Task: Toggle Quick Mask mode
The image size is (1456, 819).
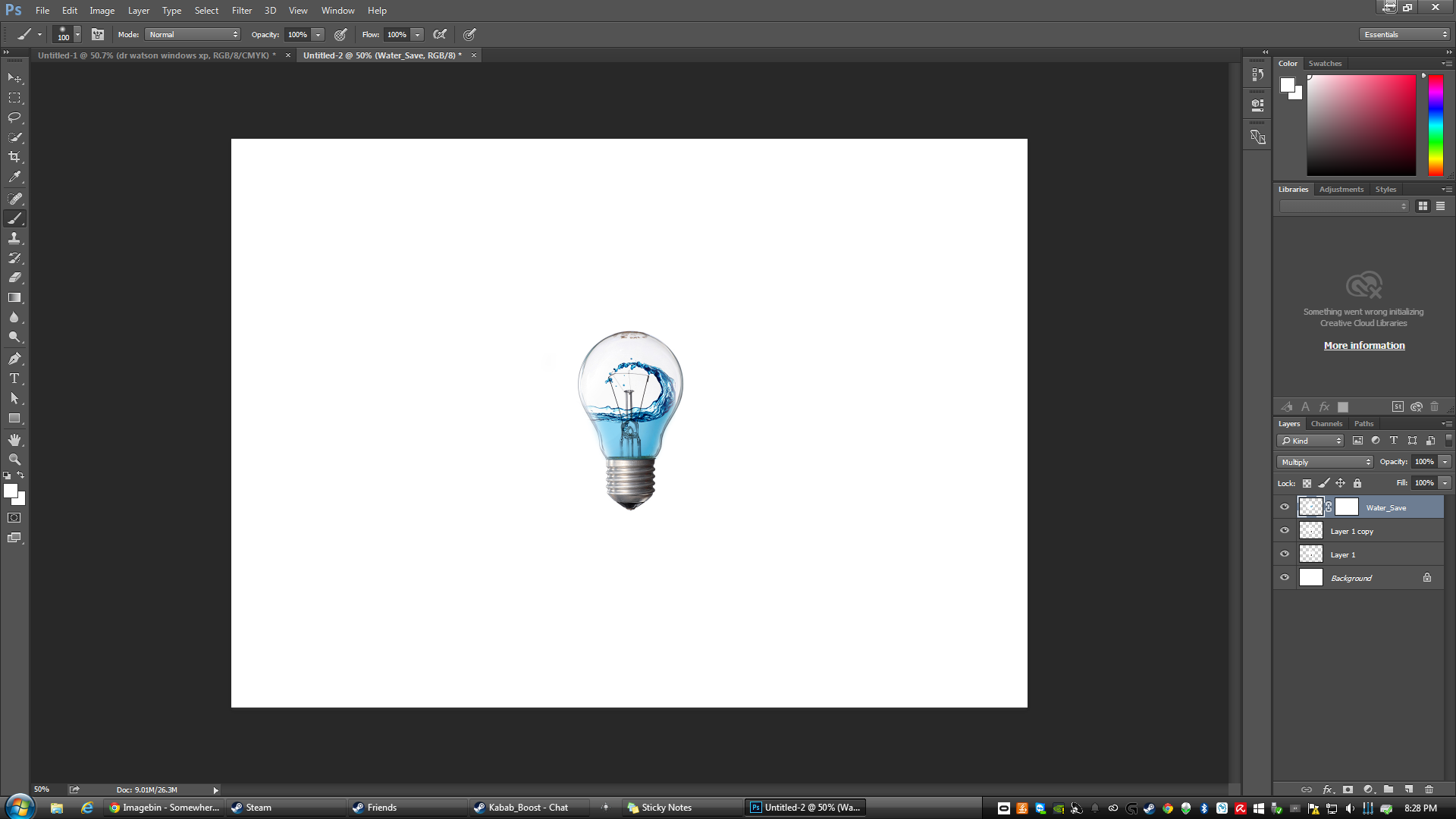Action: 14,518
